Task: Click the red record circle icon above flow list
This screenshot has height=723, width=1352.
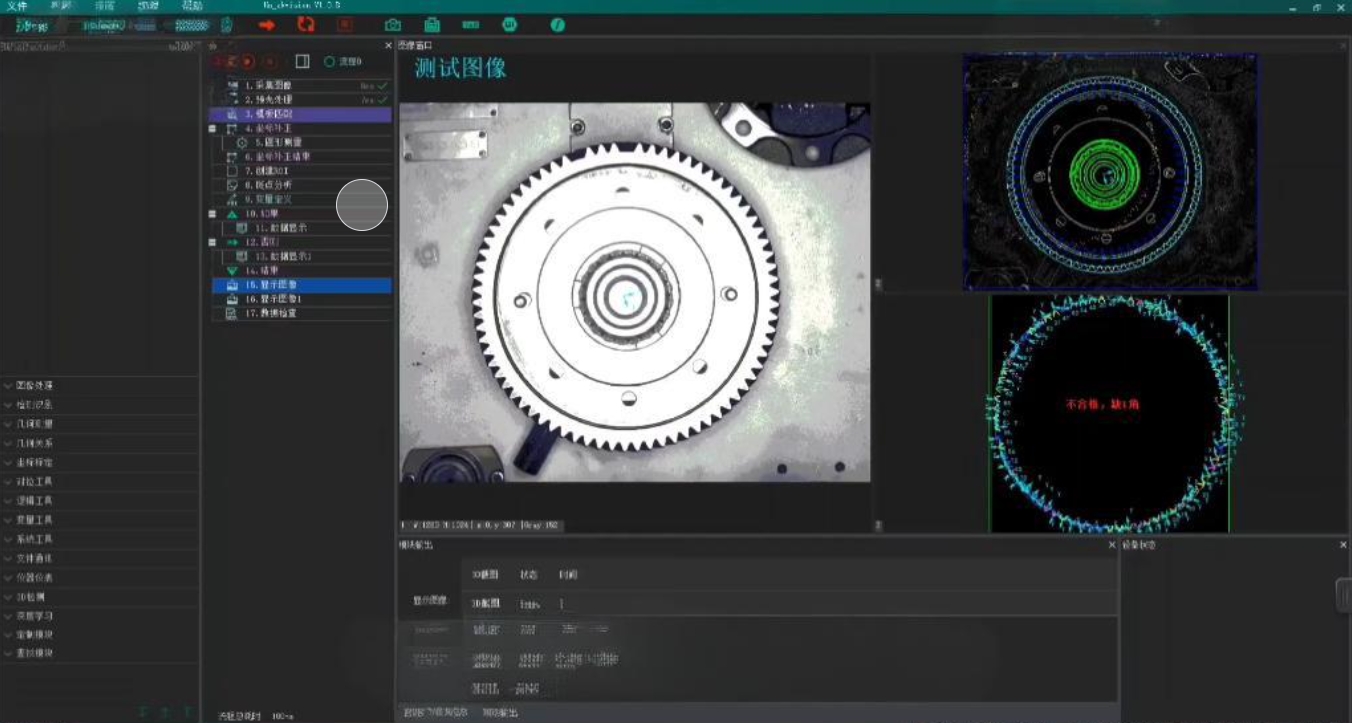Action: (x=247, y=62)
